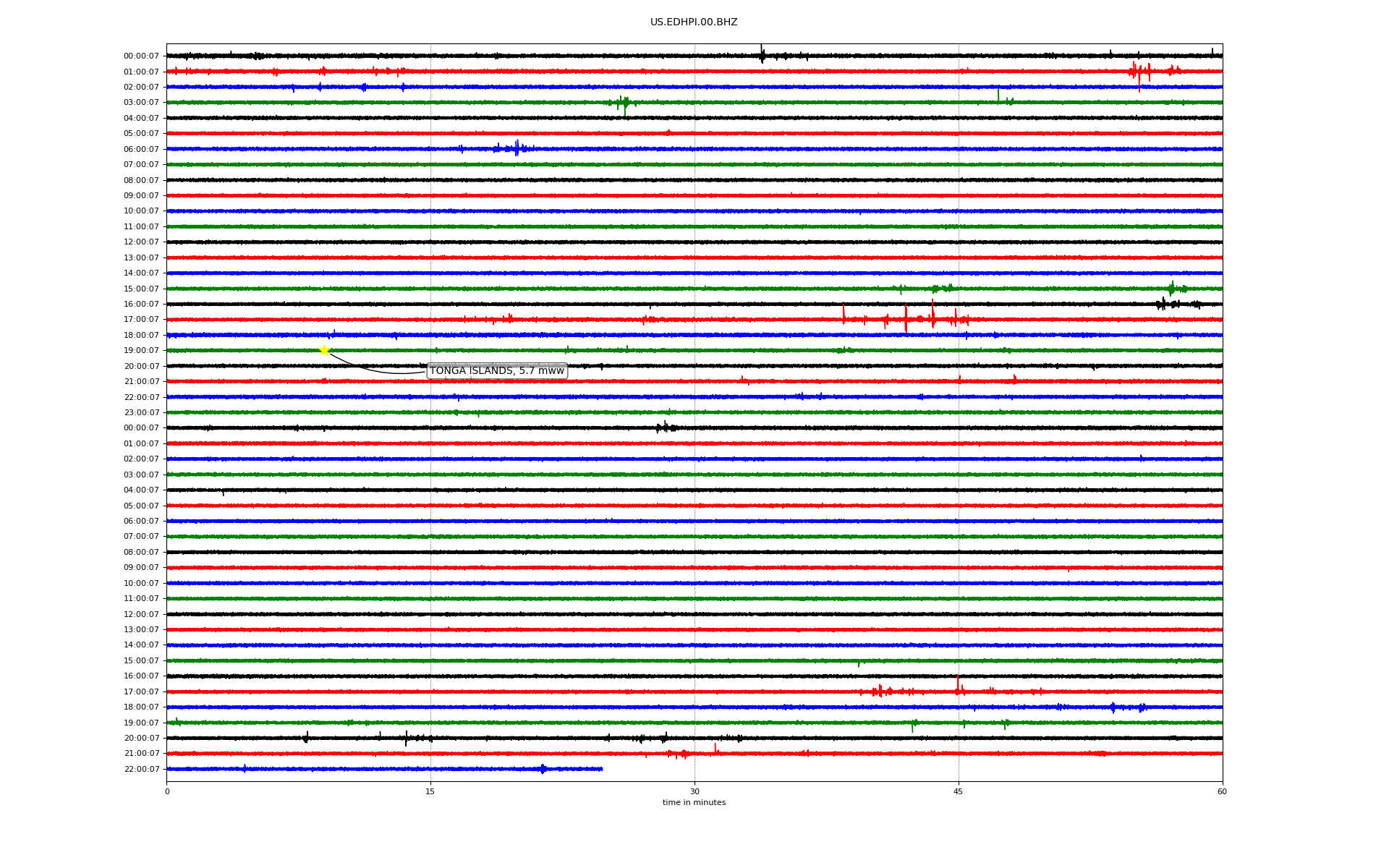Click the topmost 01:00:07 row label

[x=141, y=72]
